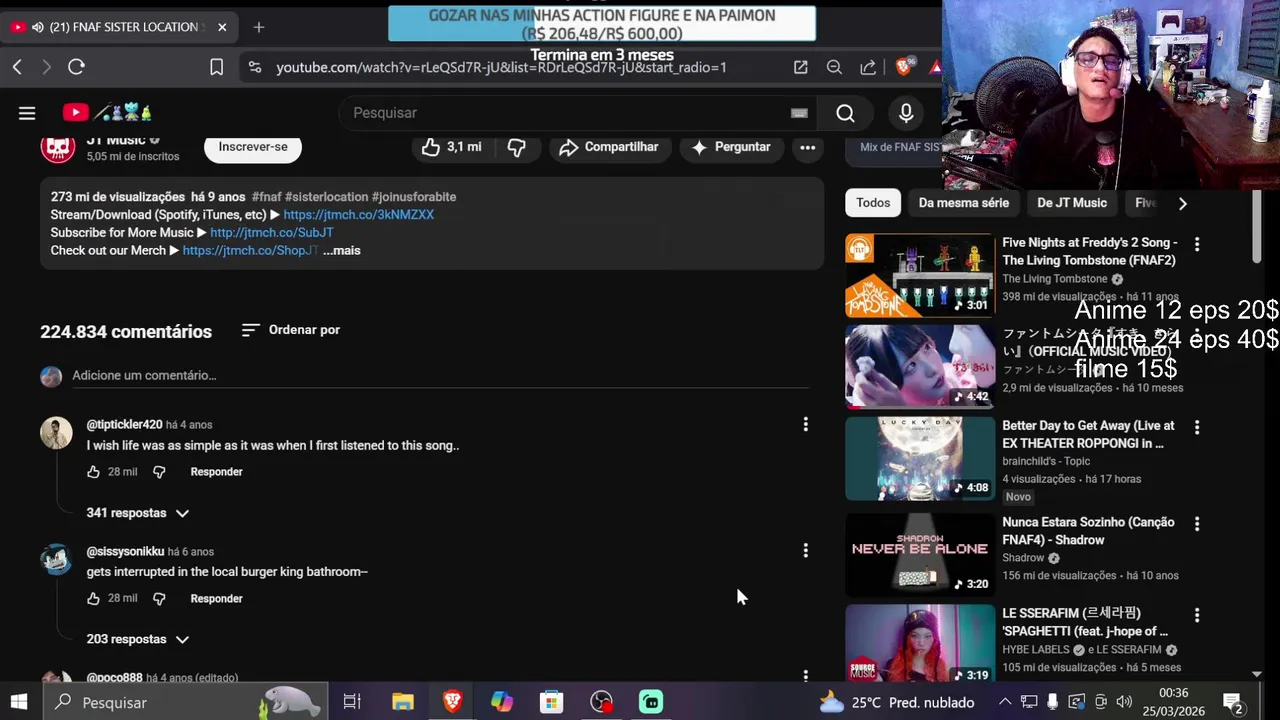Open the YouTube hamburger guide menu
The image size is (1280, 720).
[x=27, y=113]
